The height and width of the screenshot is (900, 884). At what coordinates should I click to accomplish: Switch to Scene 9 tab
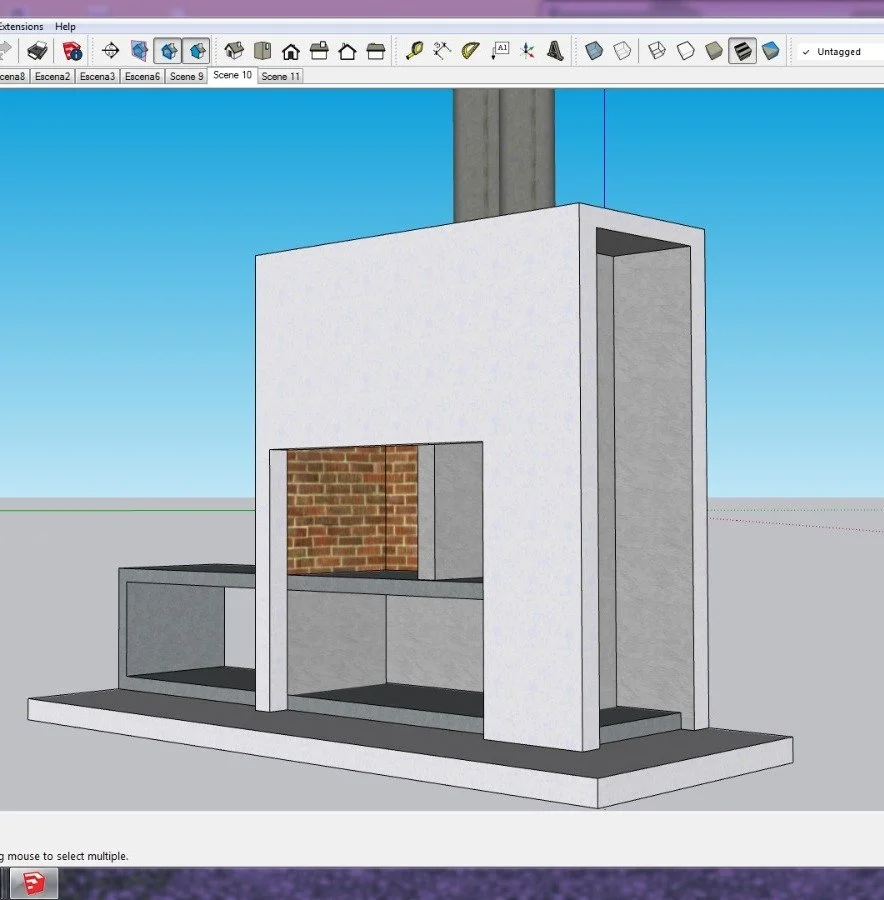187,76
